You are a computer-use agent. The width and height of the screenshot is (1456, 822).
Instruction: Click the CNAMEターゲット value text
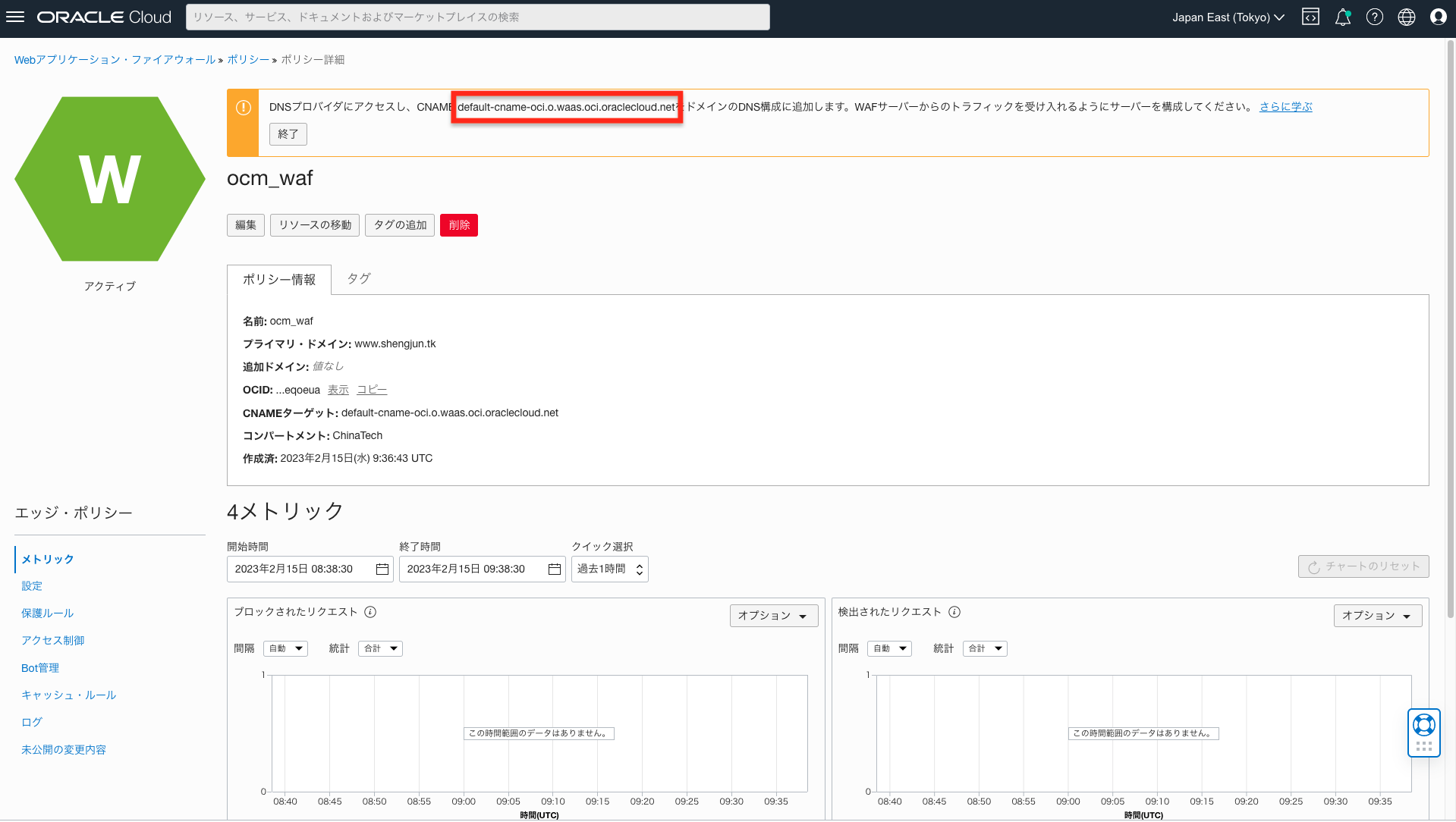[x=450, y=413]
